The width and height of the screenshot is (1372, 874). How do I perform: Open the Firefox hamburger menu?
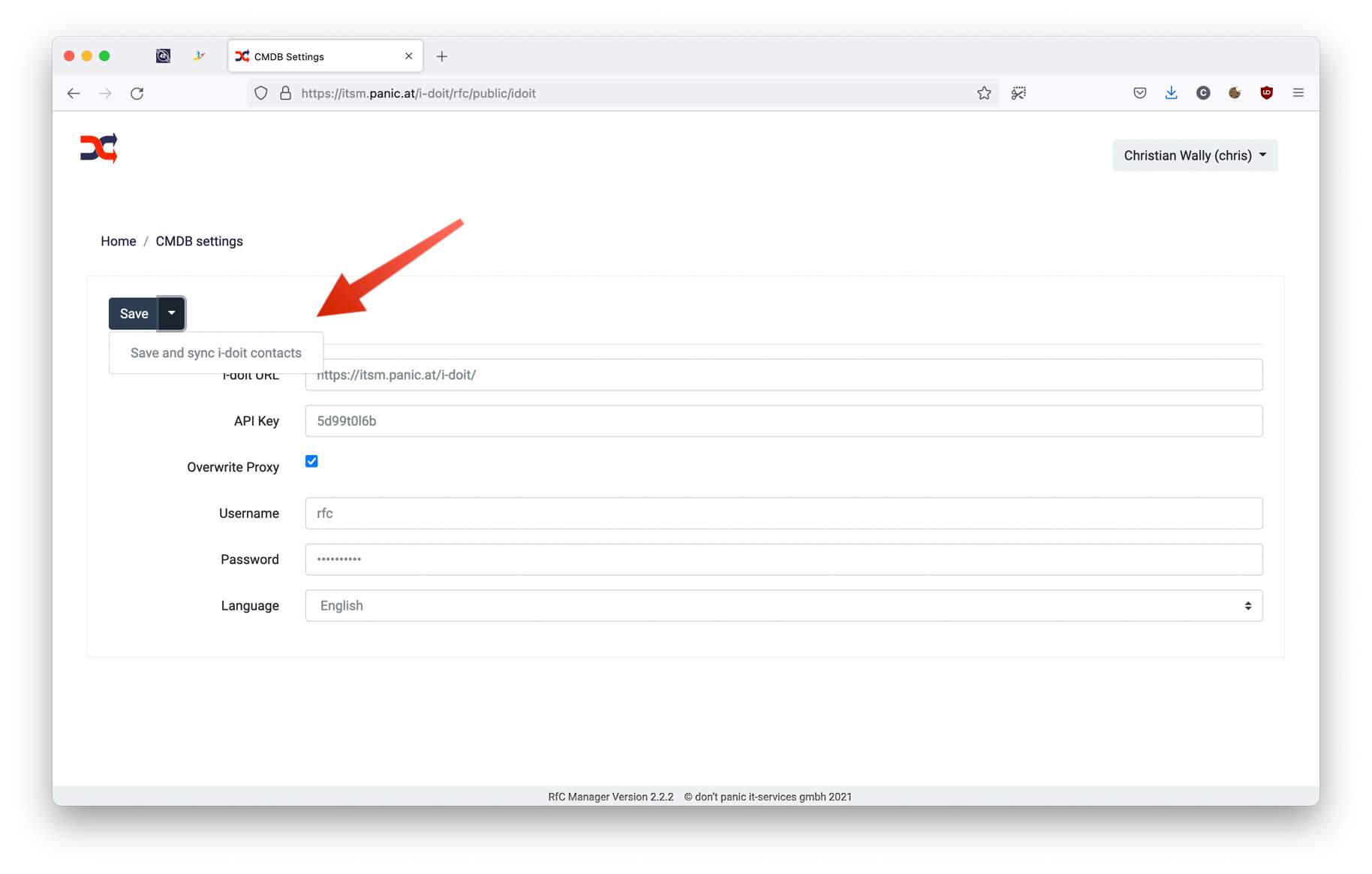(1298, 93)
